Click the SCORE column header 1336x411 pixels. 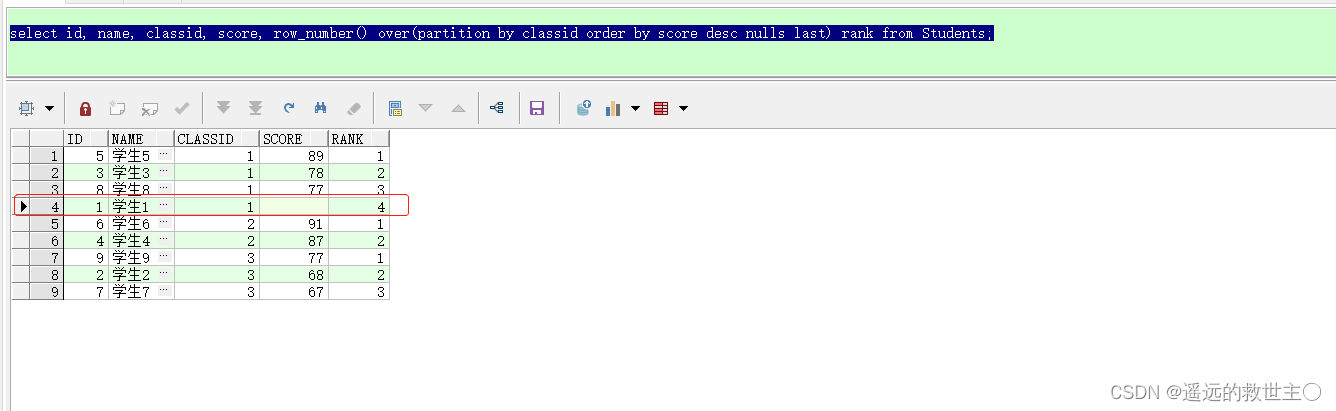[x=294, y=139]
